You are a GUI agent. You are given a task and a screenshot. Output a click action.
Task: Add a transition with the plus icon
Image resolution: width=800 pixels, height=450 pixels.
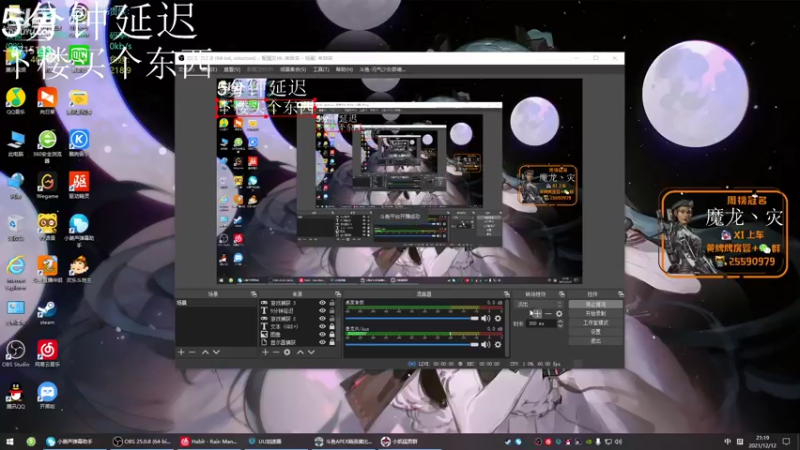pos(535,313)
